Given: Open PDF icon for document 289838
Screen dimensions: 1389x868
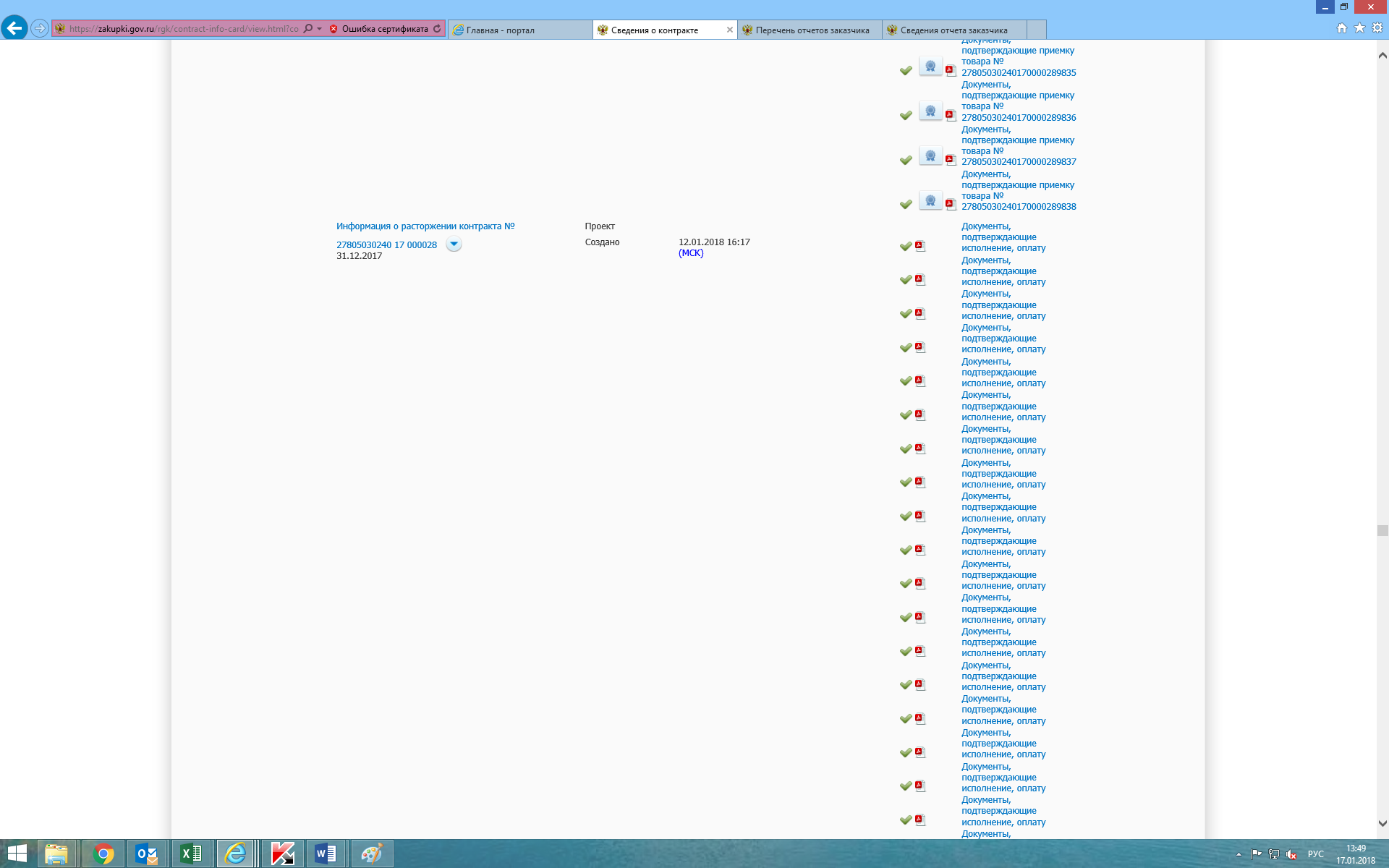Looking at the screenshot, I should [x=951, y=205].
